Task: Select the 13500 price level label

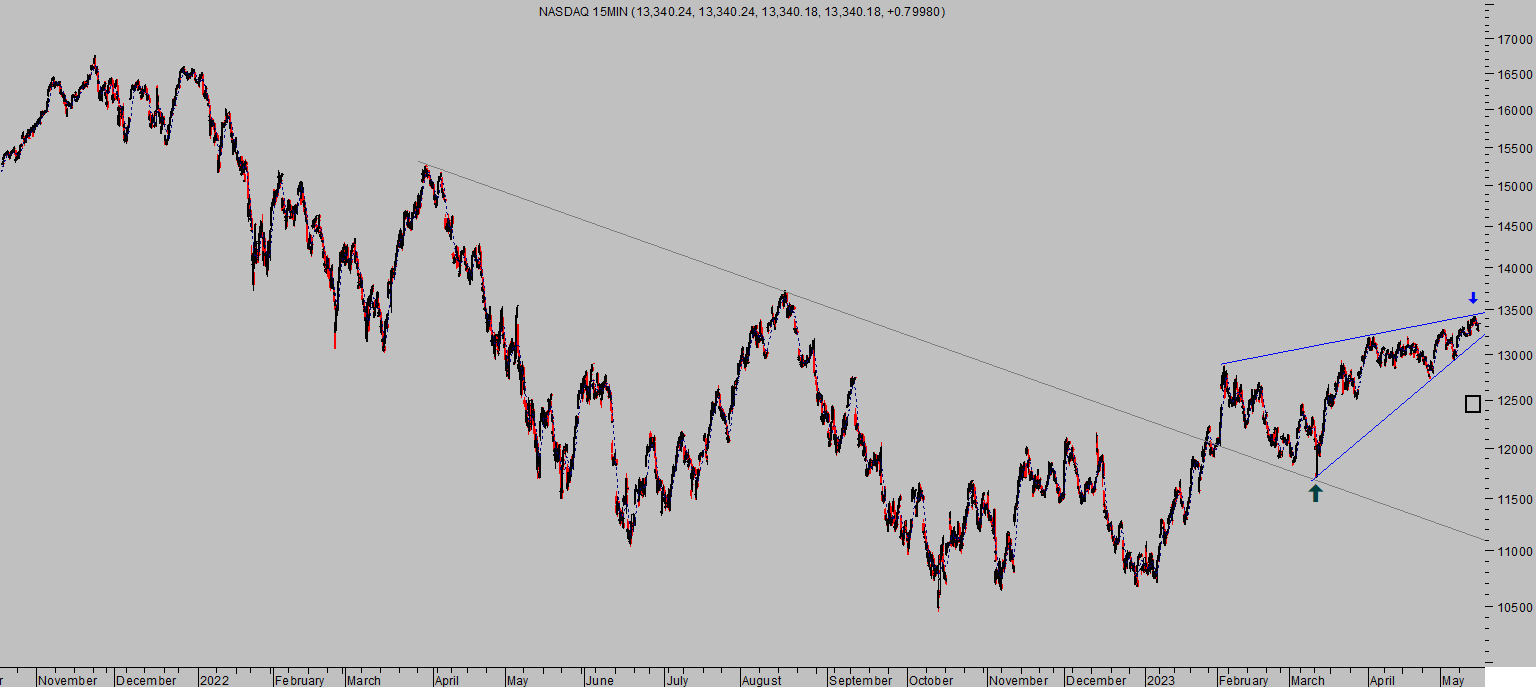Action: [1516, 311]
